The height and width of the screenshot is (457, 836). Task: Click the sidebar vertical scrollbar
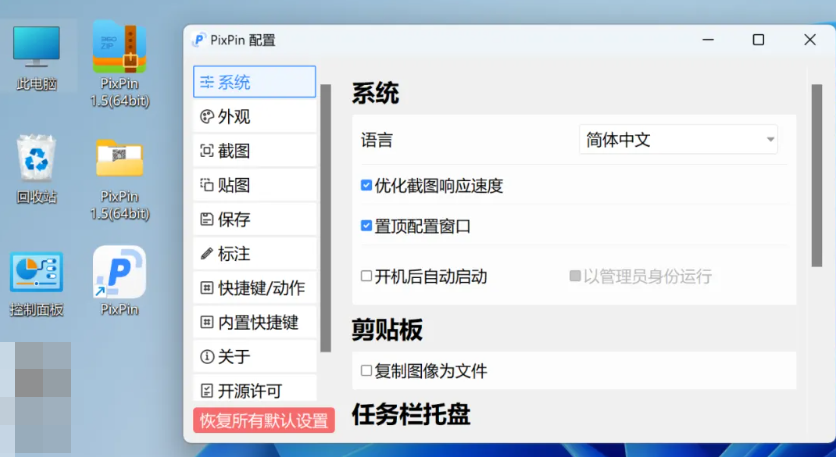(x=326, y=218)
